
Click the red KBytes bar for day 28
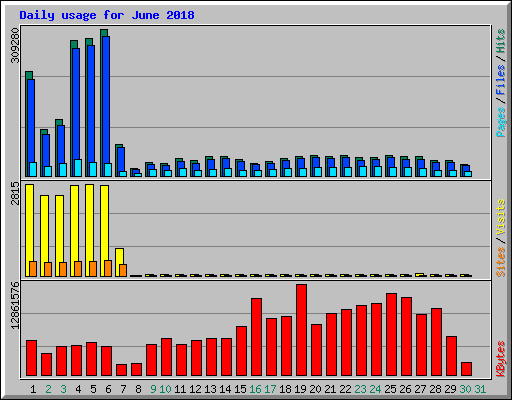436,342
